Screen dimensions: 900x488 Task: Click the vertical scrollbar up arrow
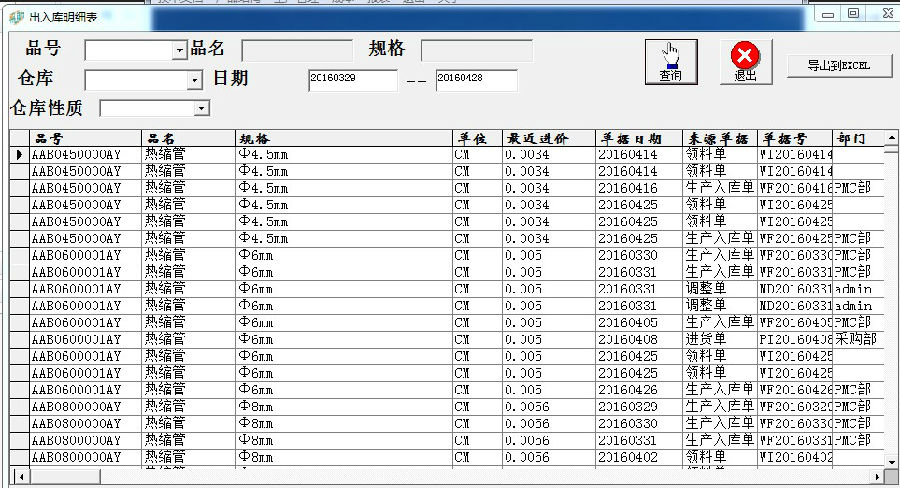(889, 138)
